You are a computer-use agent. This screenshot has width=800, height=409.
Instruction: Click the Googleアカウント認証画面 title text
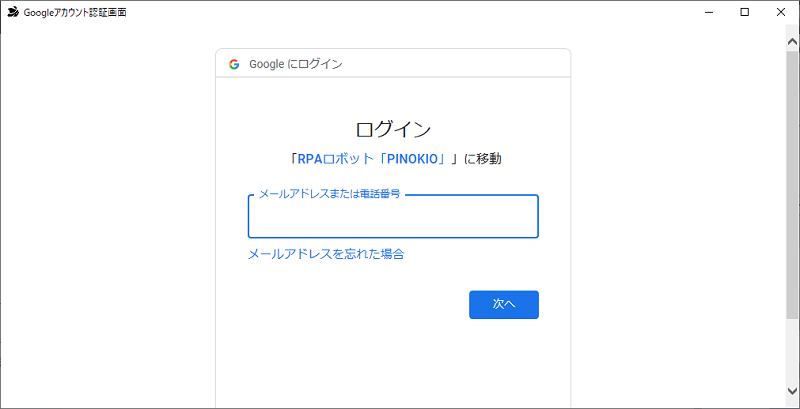click(x=75, y=13)
